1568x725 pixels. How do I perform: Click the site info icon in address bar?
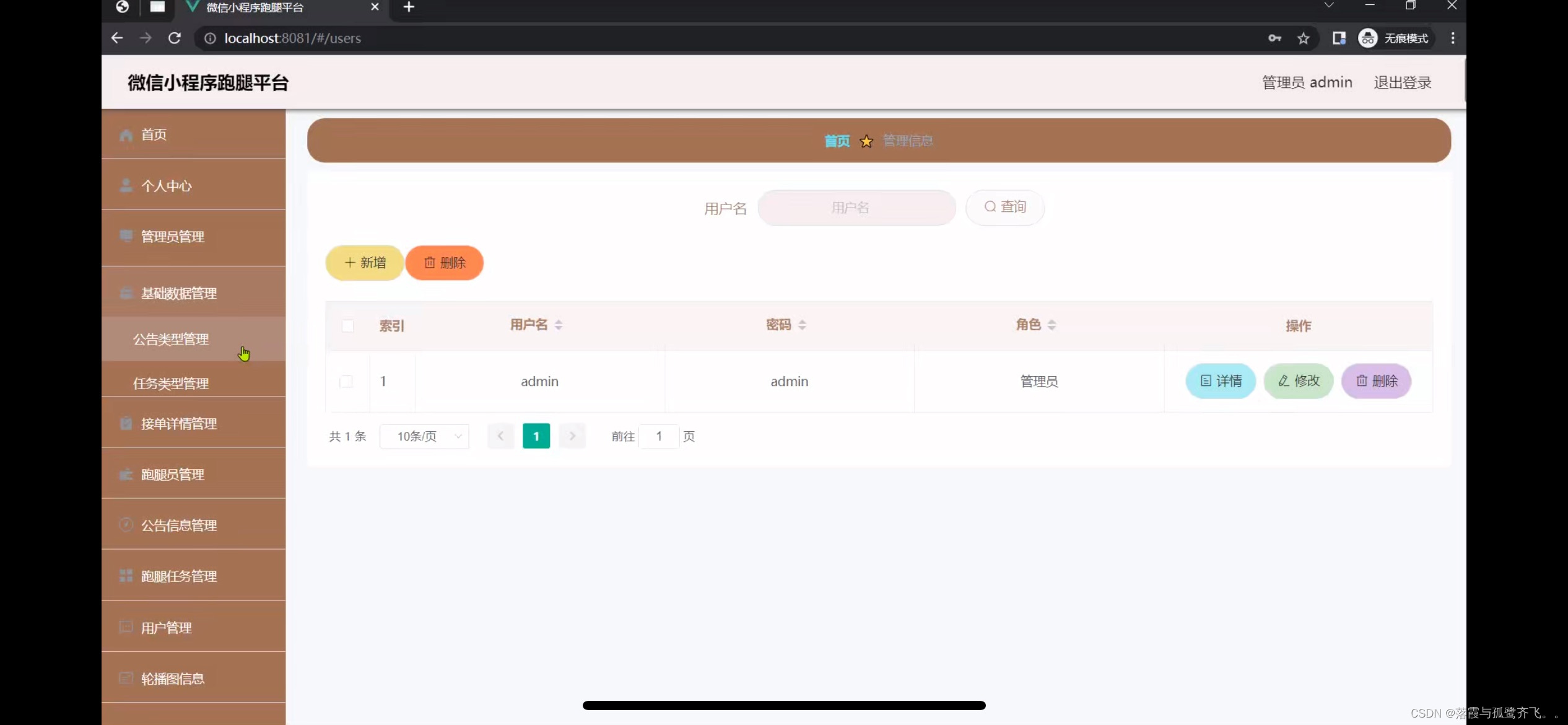click(210, 38)
